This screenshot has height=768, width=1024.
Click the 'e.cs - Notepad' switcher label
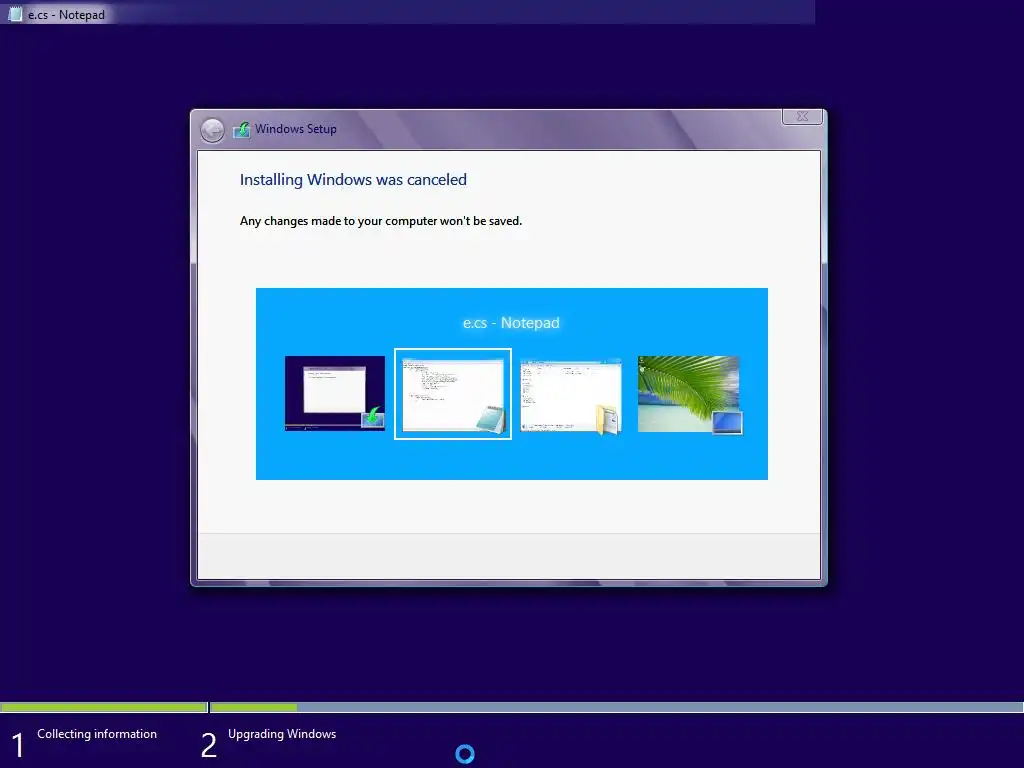[511, 323]
